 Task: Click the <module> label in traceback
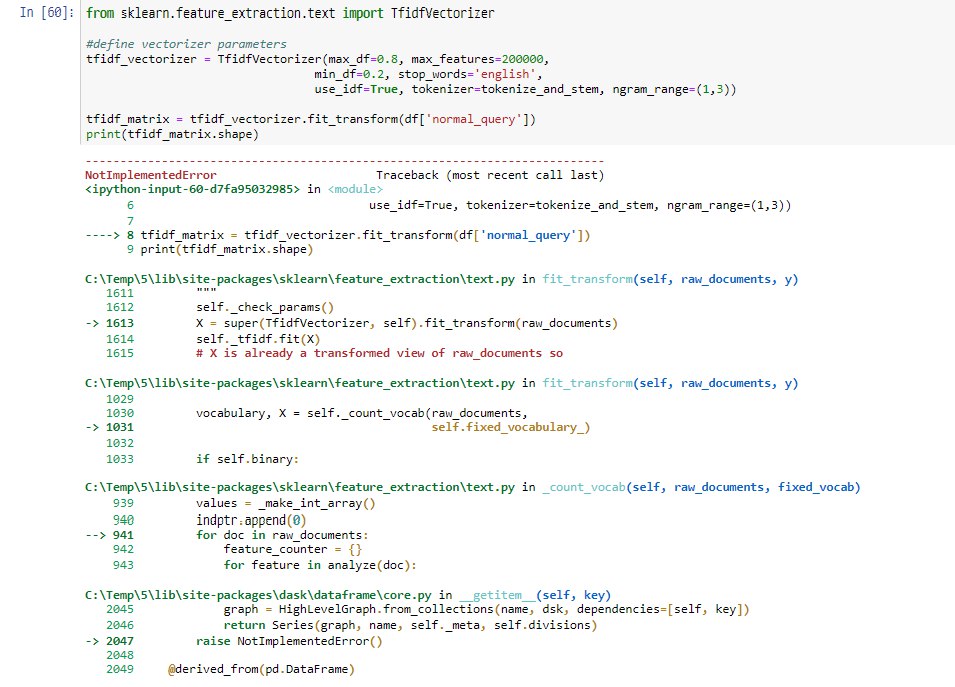click(355, 189)
